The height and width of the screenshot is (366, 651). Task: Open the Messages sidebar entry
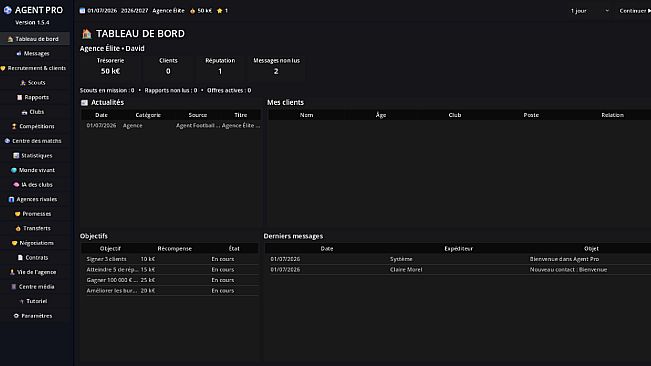pyautogui.click(x=35, y=54)
